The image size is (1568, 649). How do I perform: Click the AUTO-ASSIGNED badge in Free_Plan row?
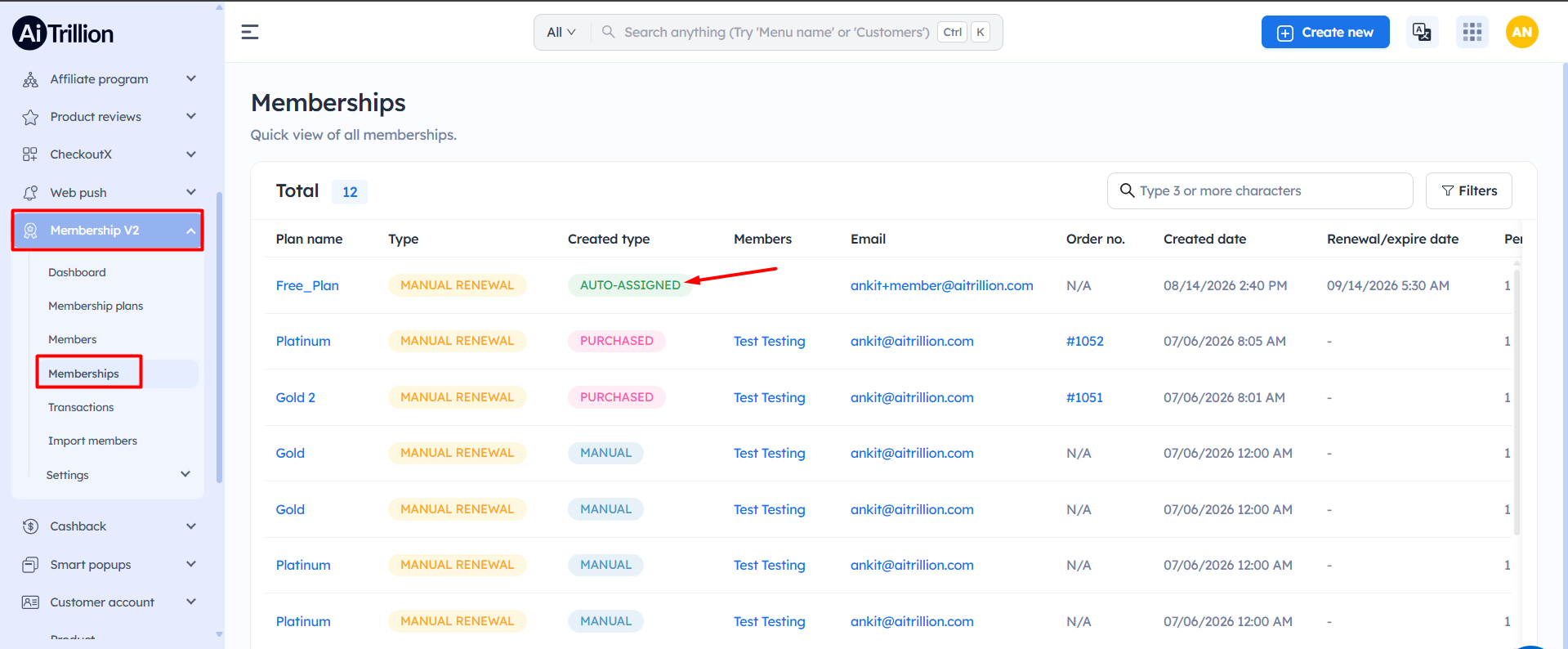630,285
